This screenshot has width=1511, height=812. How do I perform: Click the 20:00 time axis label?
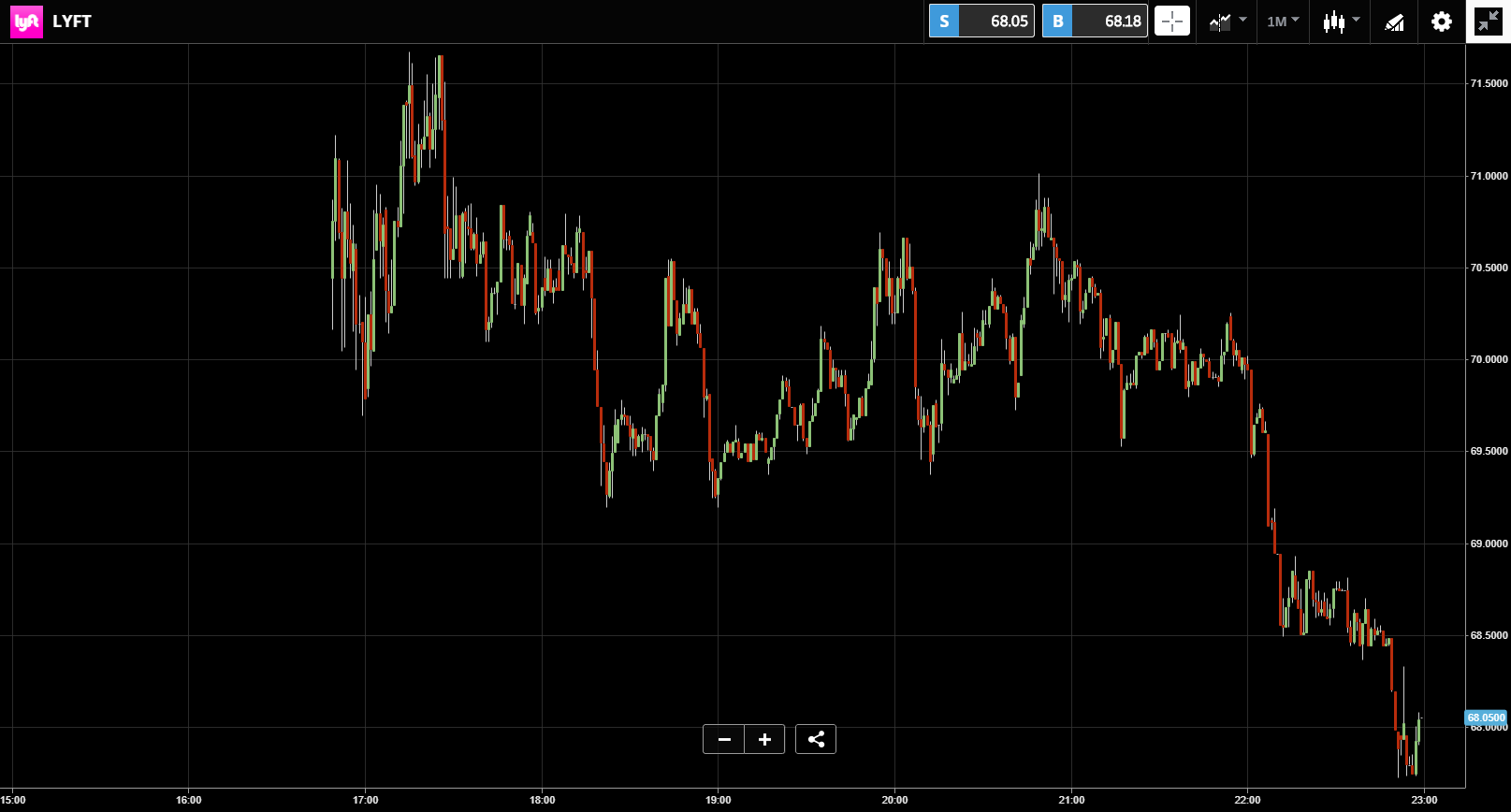point(895,800)
